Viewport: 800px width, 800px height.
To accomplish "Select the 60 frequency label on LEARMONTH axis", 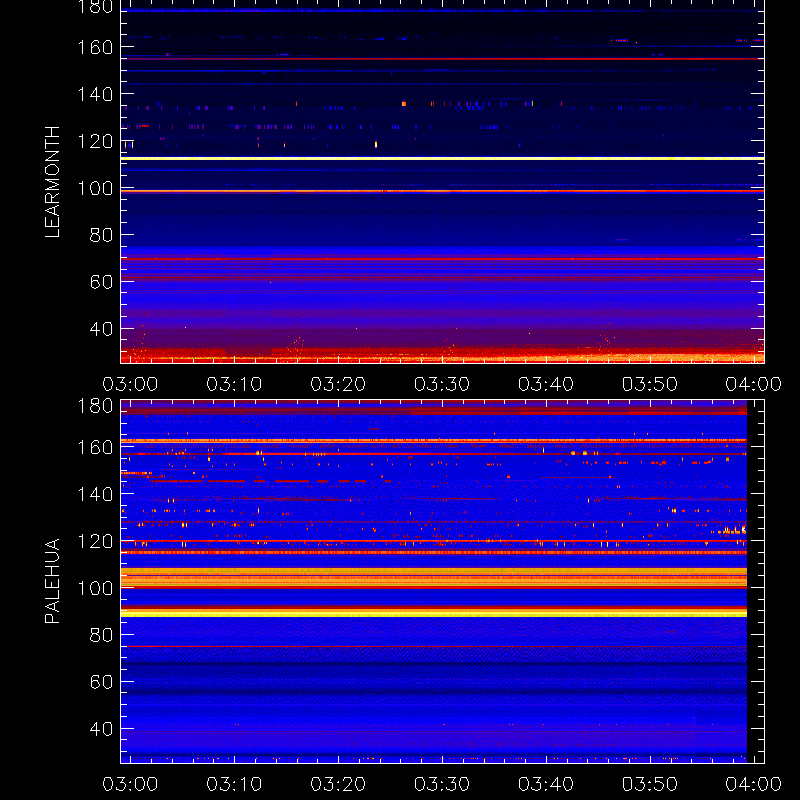I will tap(101, 282).
